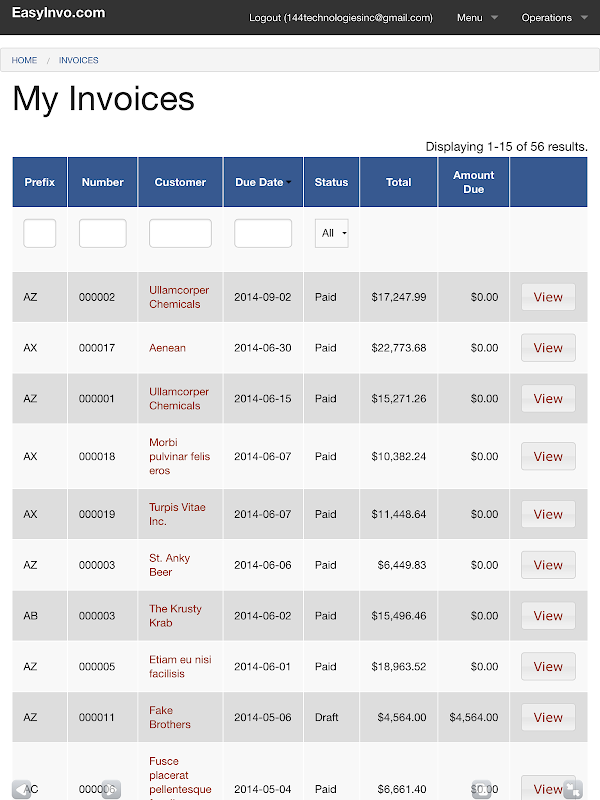
Task: Open INVOICES breadcrumb link
Action: coord(78,60)
